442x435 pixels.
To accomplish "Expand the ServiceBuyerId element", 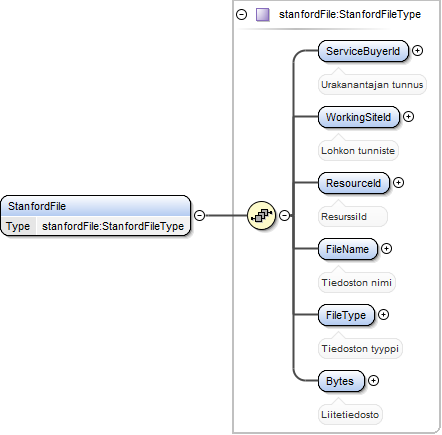I will 417,51.
